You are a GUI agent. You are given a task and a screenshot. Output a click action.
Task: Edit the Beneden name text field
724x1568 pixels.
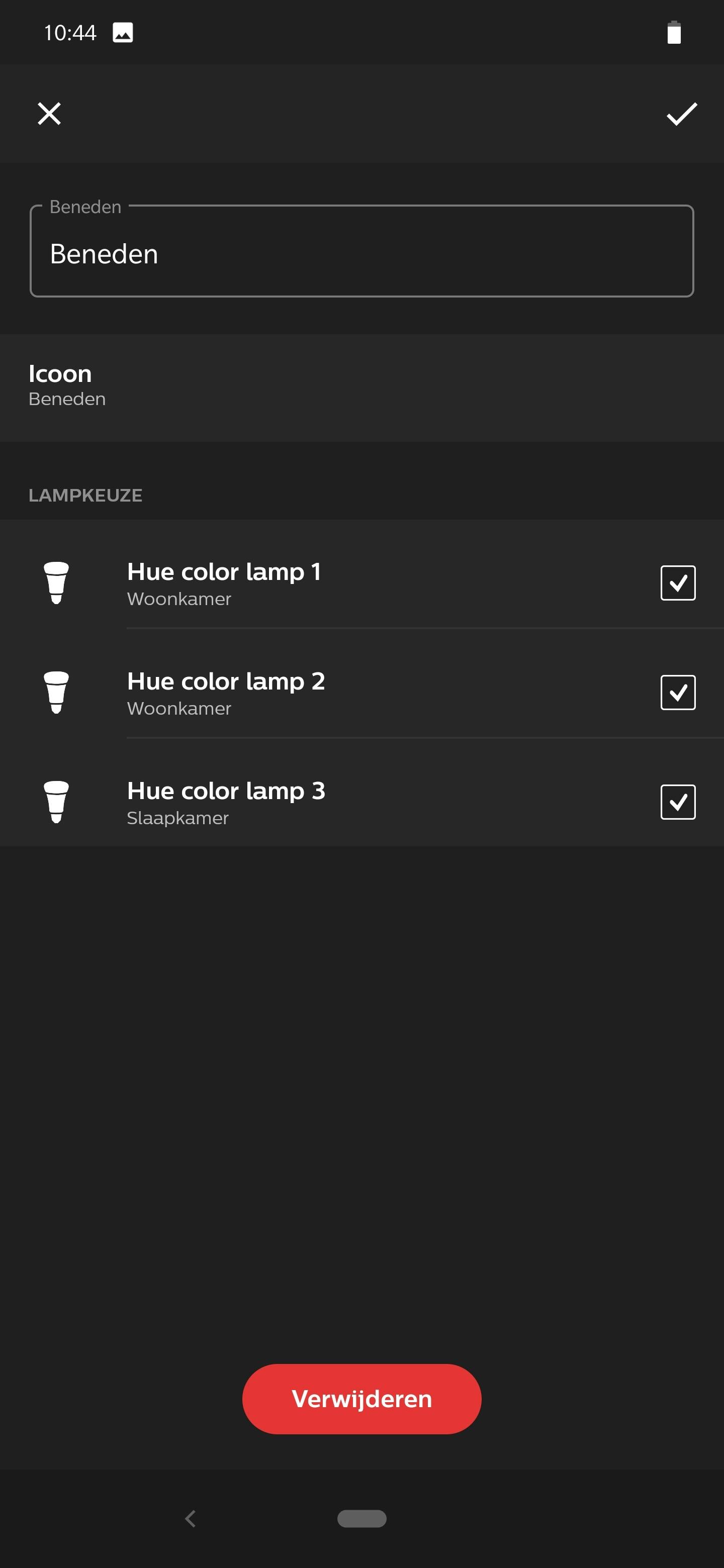[361, 253]
